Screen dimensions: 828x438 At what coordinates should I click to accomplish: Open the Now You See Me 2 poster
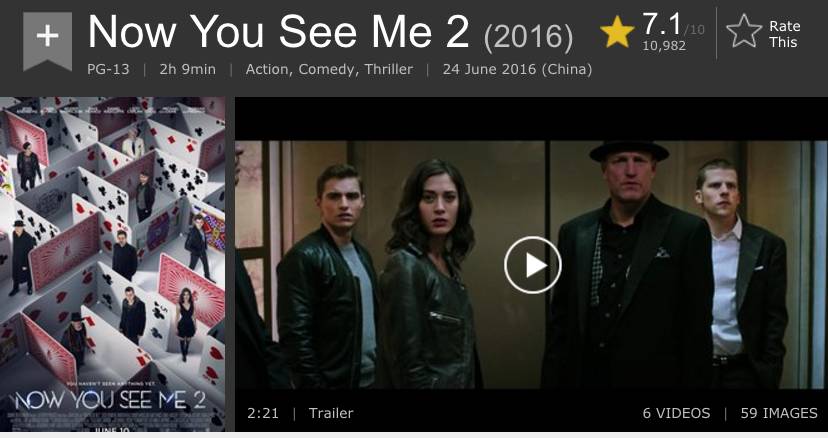click(x=113, y=264)
